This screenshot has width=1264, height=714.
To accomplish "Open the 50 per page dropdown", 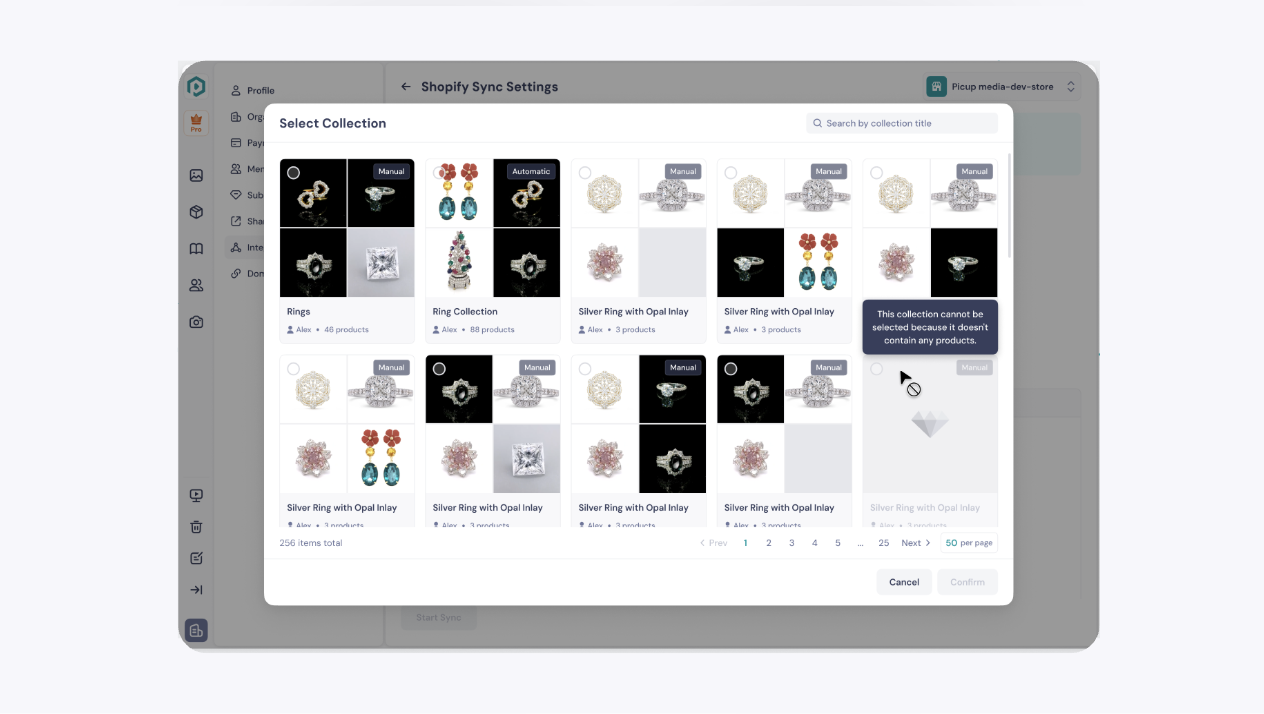I will click(x=968, y=543).
